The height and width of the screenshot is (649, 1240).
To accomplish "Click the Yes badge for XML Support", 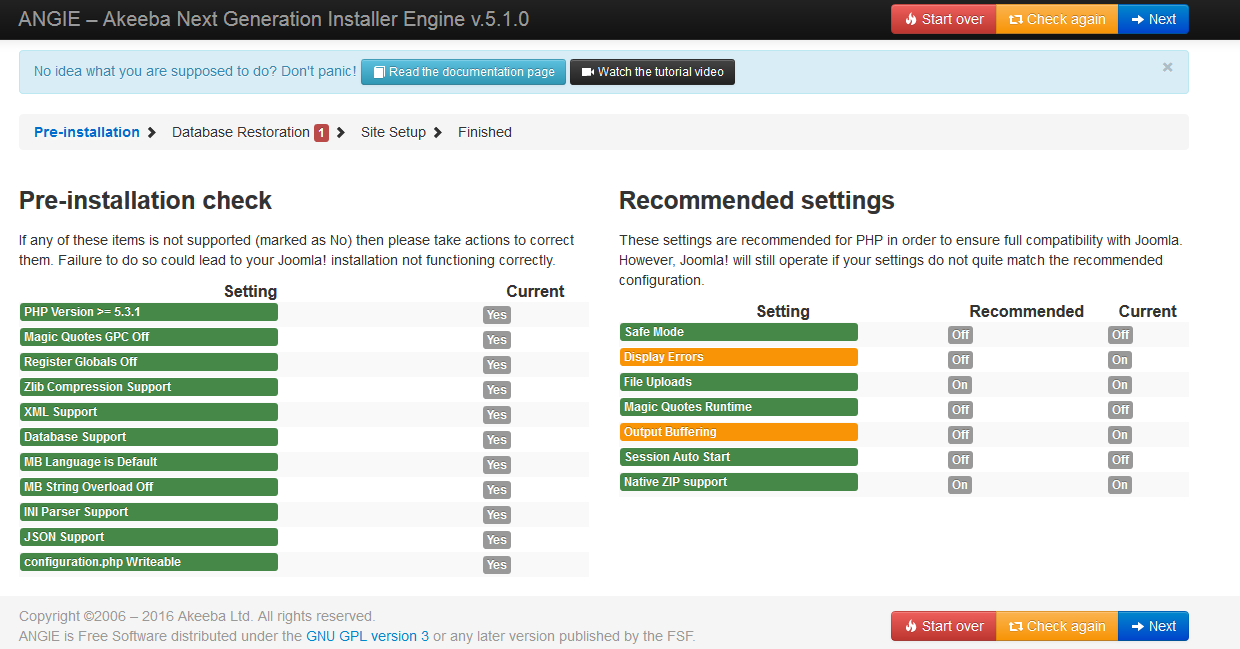I will click(497, 415).
